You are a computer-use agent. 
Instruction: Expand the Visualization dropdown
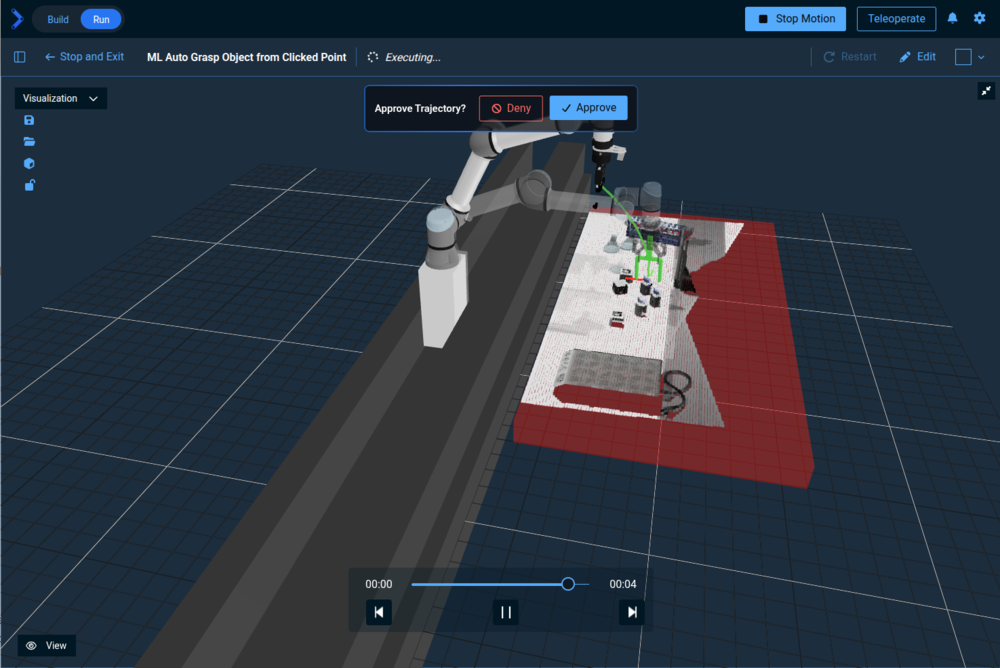[x=60, y=99]
